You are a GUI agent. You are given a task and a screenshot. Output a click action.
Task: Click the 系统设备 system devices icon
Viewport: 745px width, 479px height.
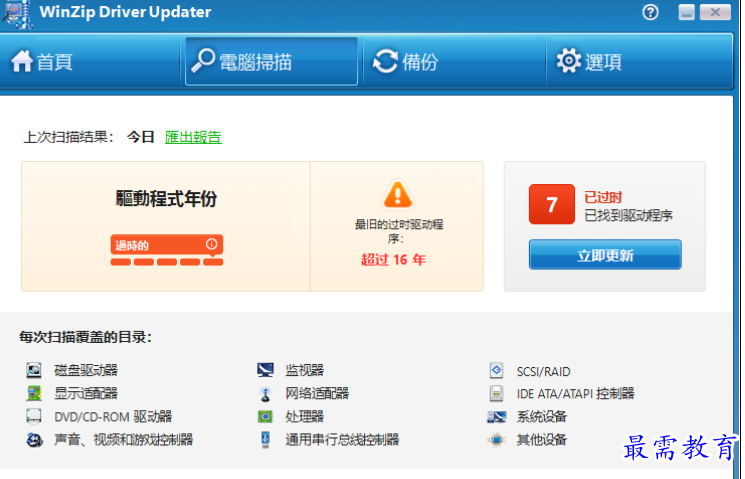click(x=497, y=417)
